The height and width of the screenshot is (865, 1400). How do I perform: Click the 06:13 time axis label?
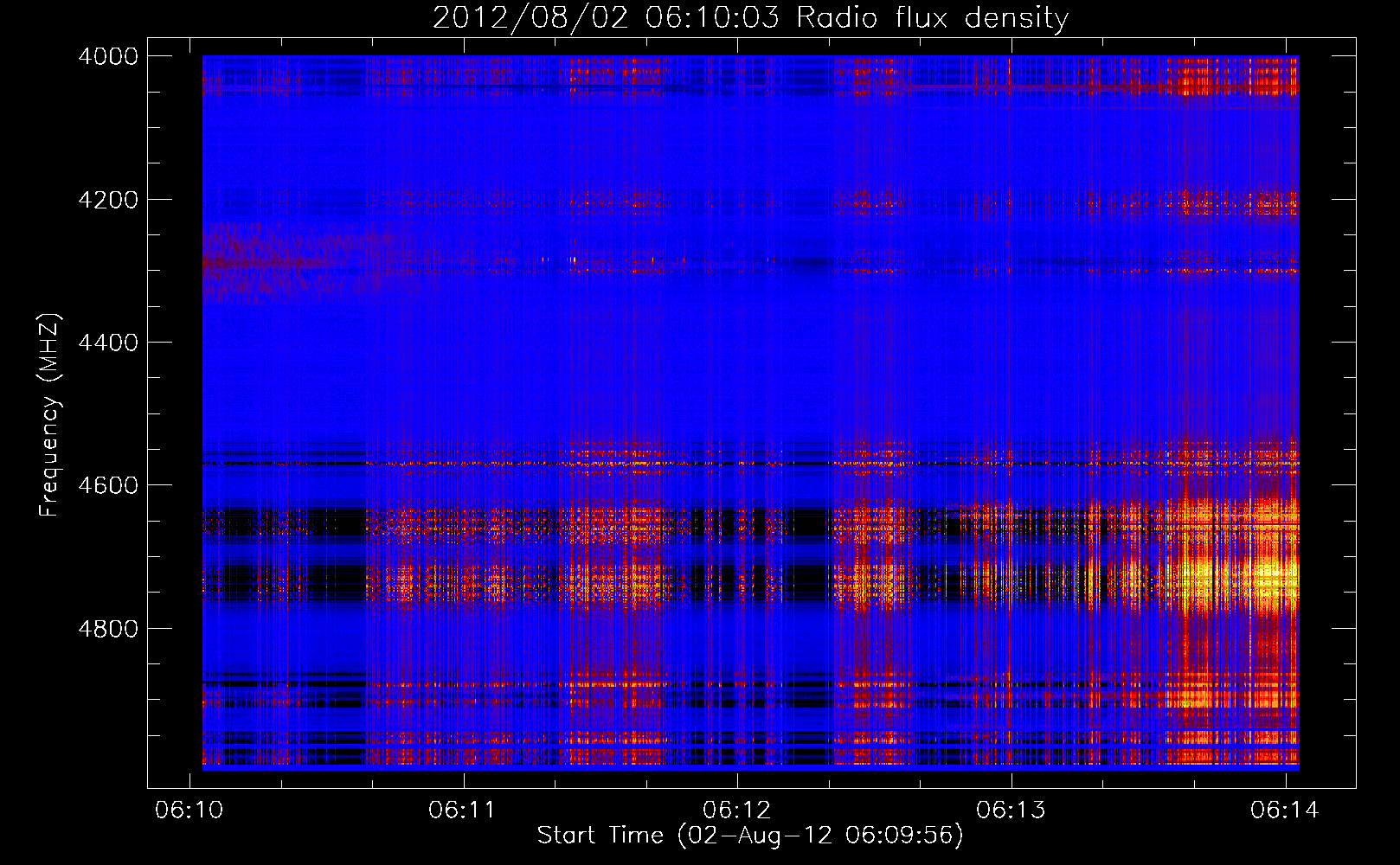click(1010, 810)
